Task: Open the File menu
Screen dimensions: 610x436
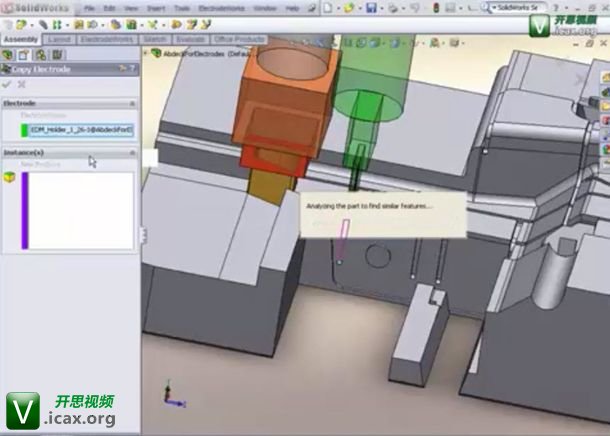Action: (89, 8)
